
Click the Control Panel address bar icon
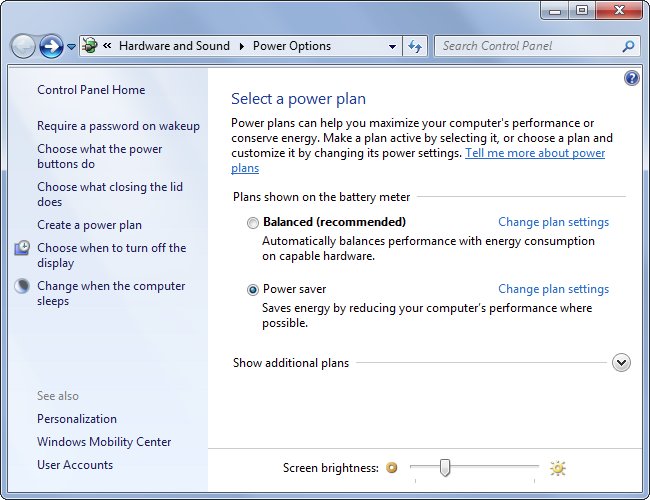[x=90, y=46]
